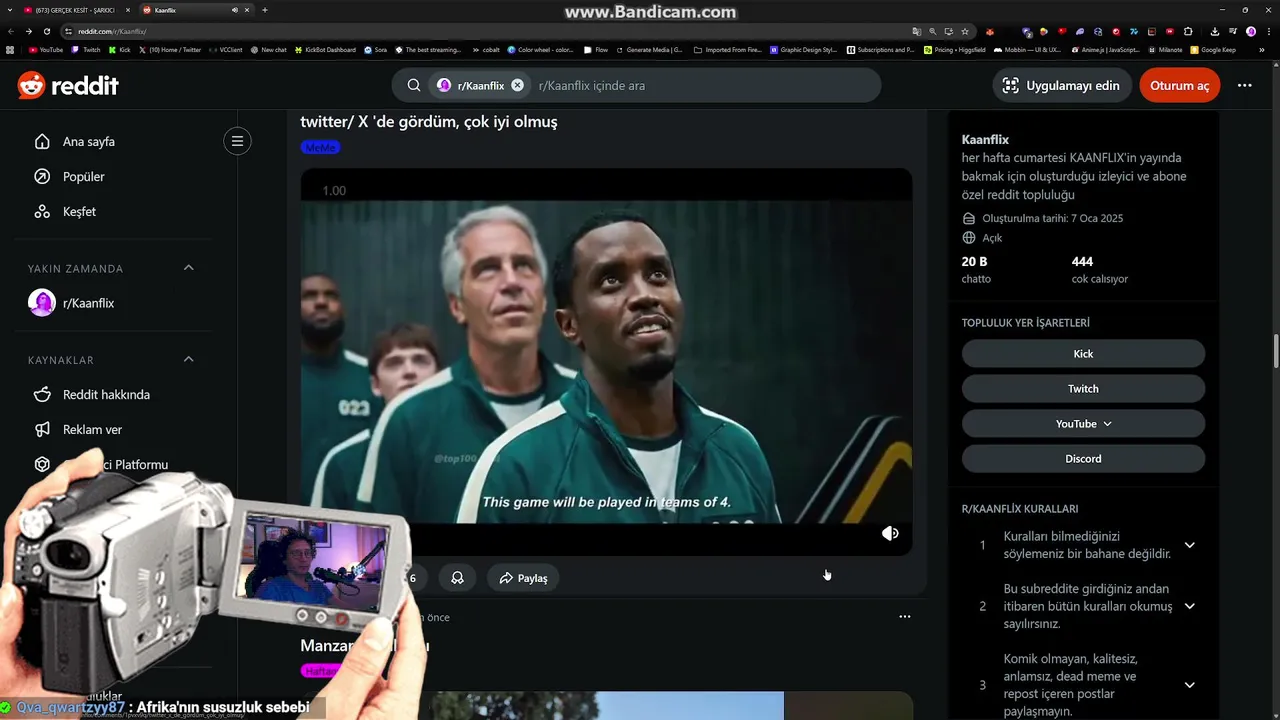Open the Home / Twitter bookmark
The height and width of the screenshot is (720, 1280).
(170, 49)
